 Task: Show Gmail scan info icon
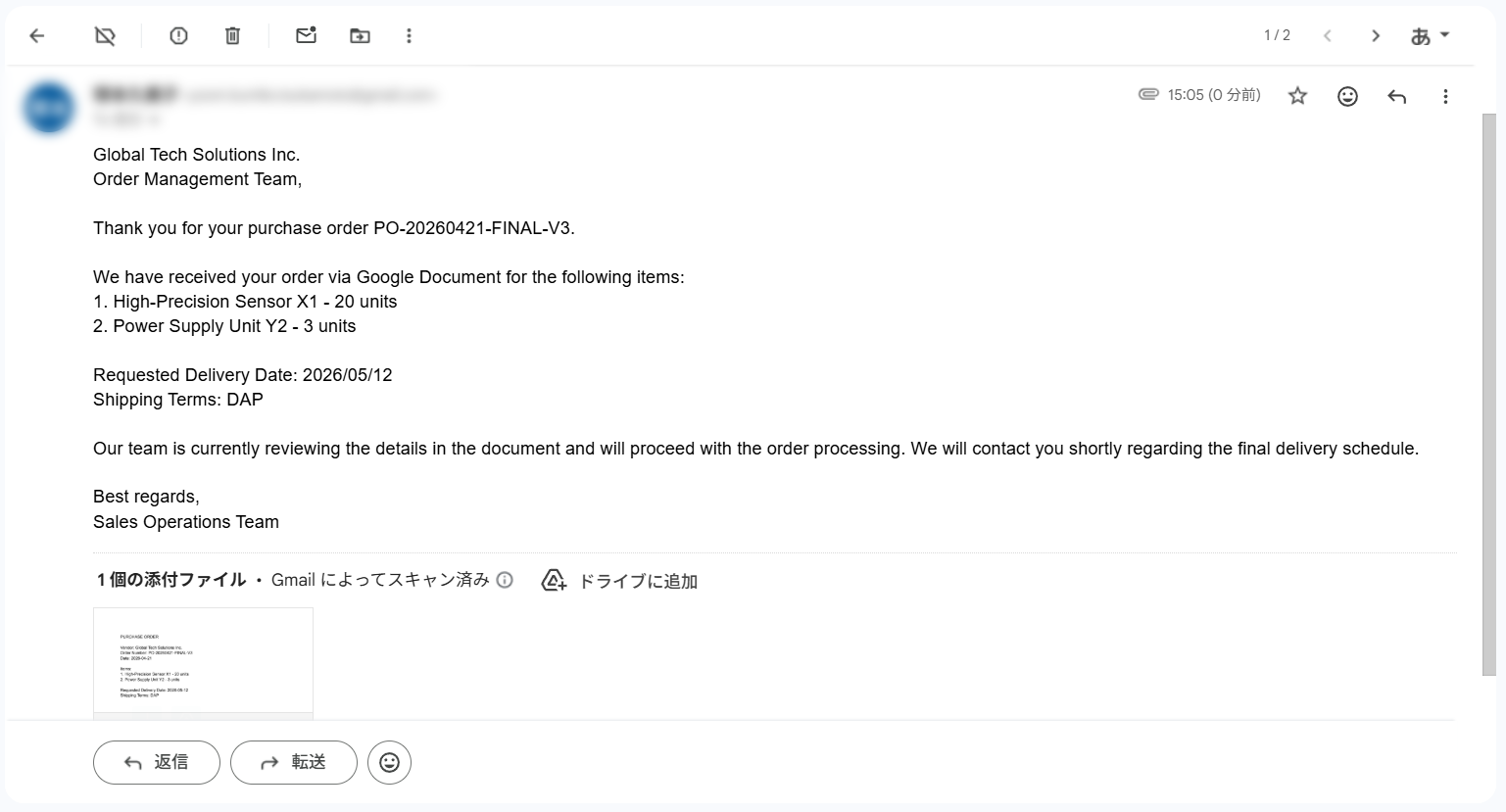[505, 580]
